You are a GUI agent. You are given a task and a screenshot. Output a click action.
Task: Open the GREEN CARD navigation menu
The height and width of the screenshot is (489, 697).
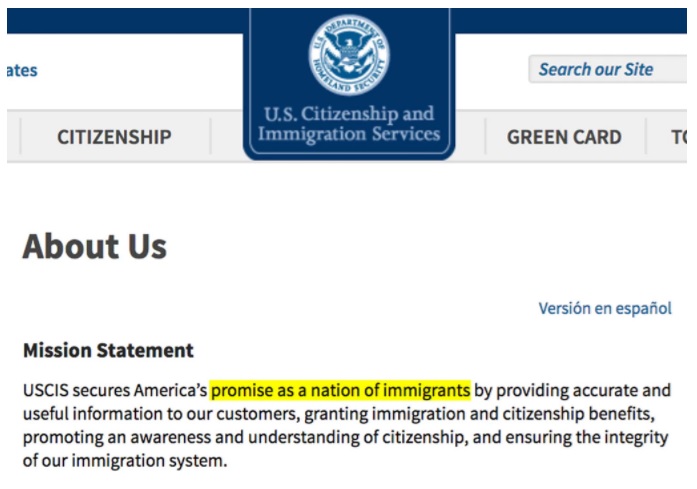point(565,137)
